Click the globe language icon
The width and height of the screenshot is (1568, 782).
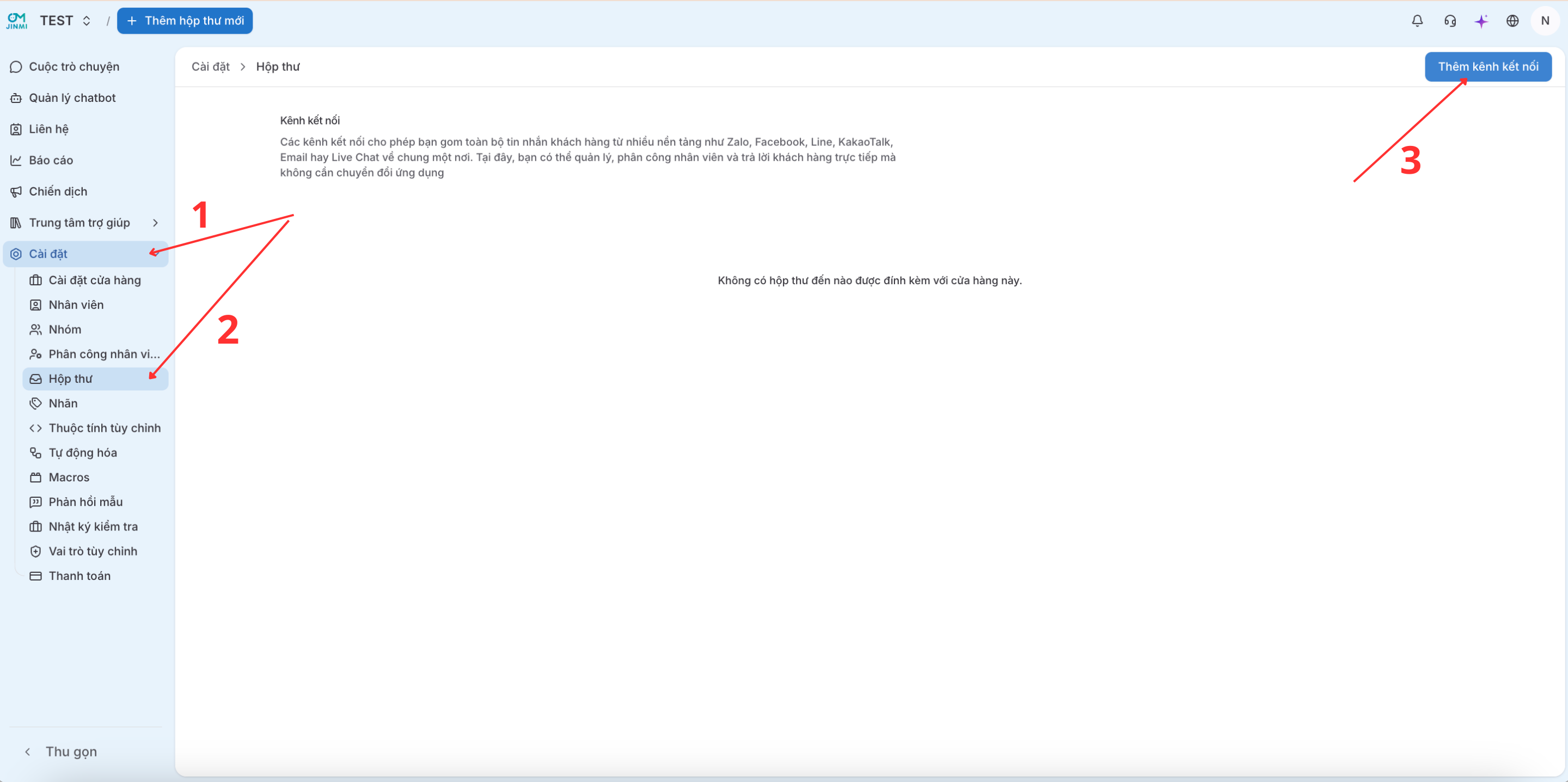tap(1512, 21)
